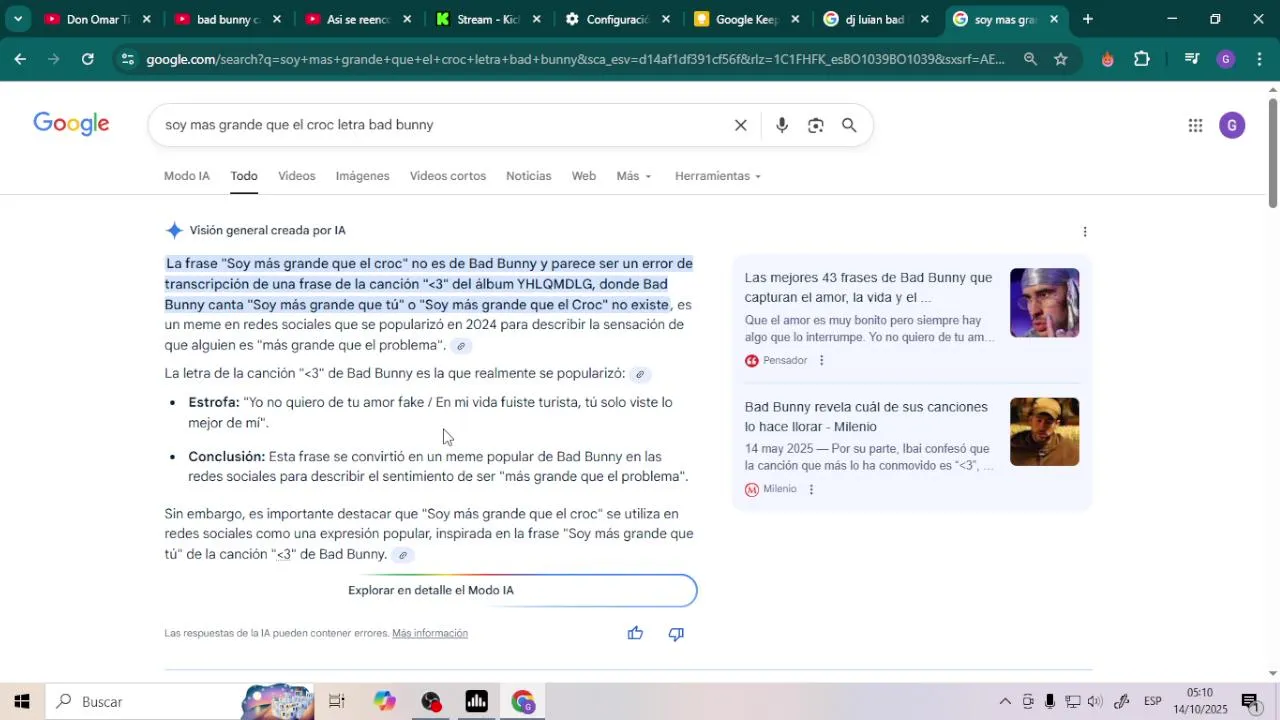Open 'Las mejores 43 frases de Bad Bunny' link

click(868, 288)
